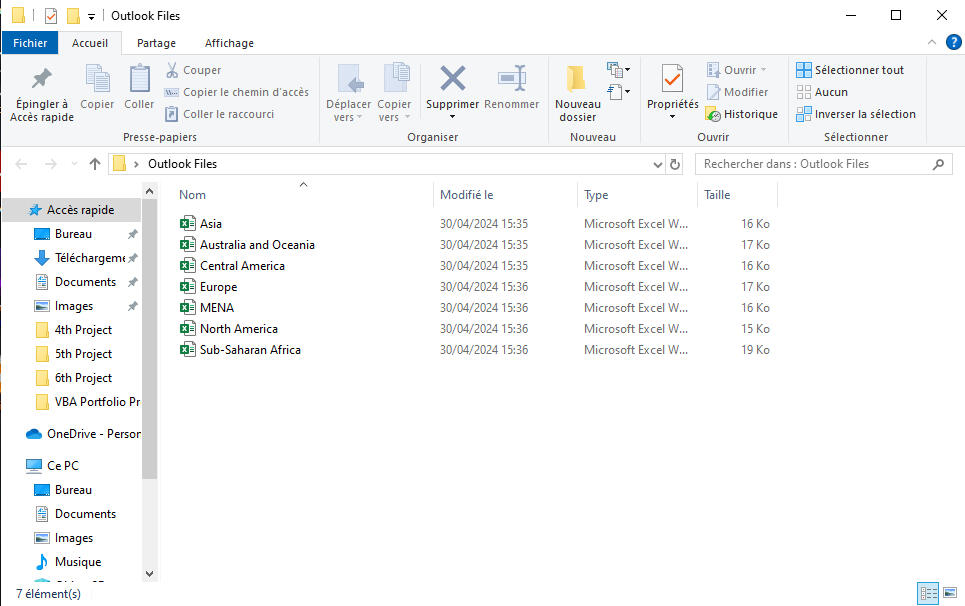This screenshot has width=965, height=606.
Task: Collapse the ribbon with the chevron arrow
Action: (x=932, y=43)
